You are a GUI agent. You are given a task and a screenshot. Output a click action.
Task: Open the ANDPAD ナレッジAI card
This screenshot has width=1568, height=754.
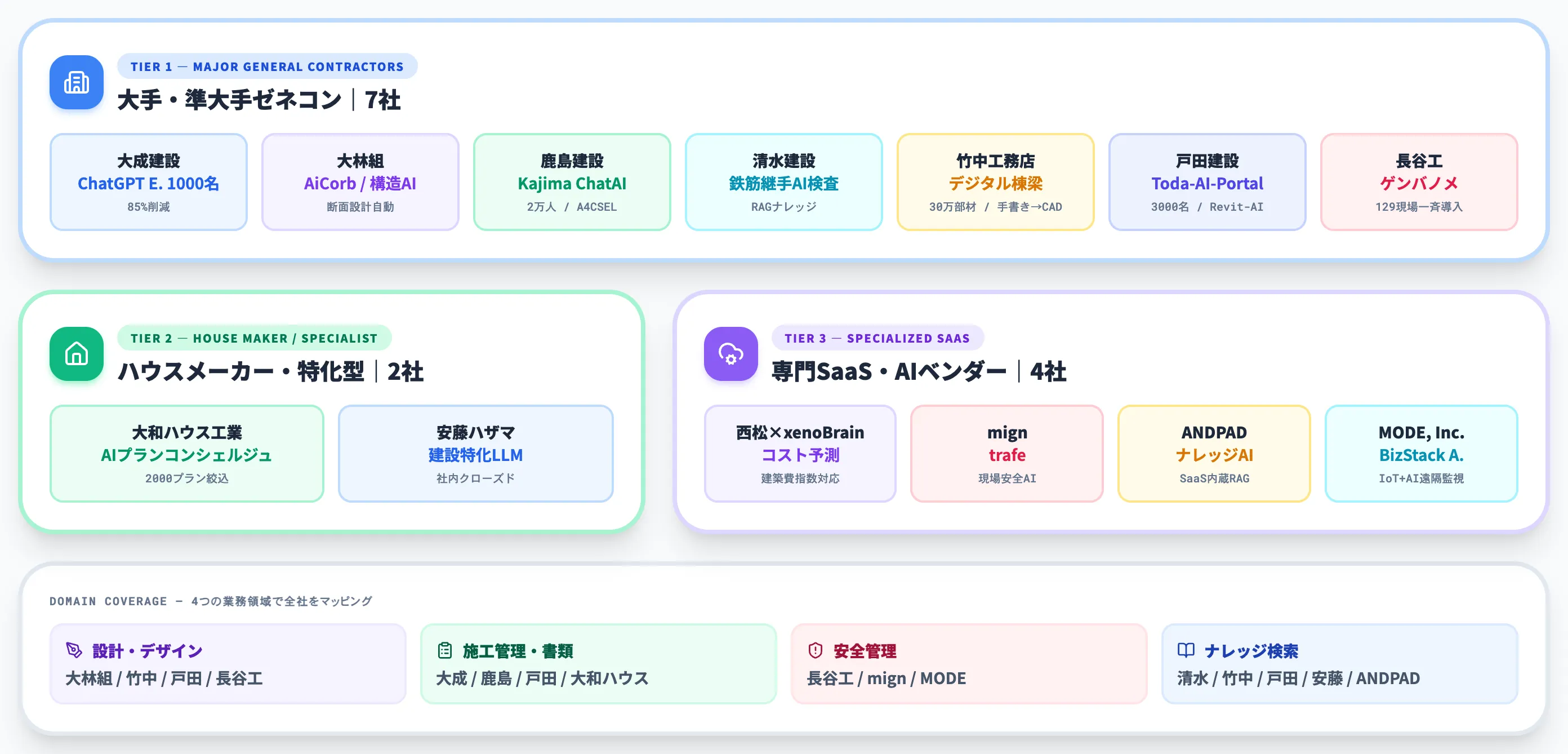[1214, 454]
